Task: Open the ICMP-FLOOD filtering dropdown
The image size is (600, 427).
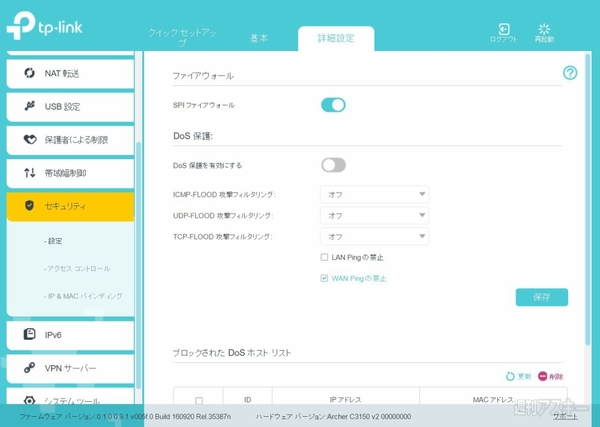Action: pyautogui.click(x=374, y=194)
